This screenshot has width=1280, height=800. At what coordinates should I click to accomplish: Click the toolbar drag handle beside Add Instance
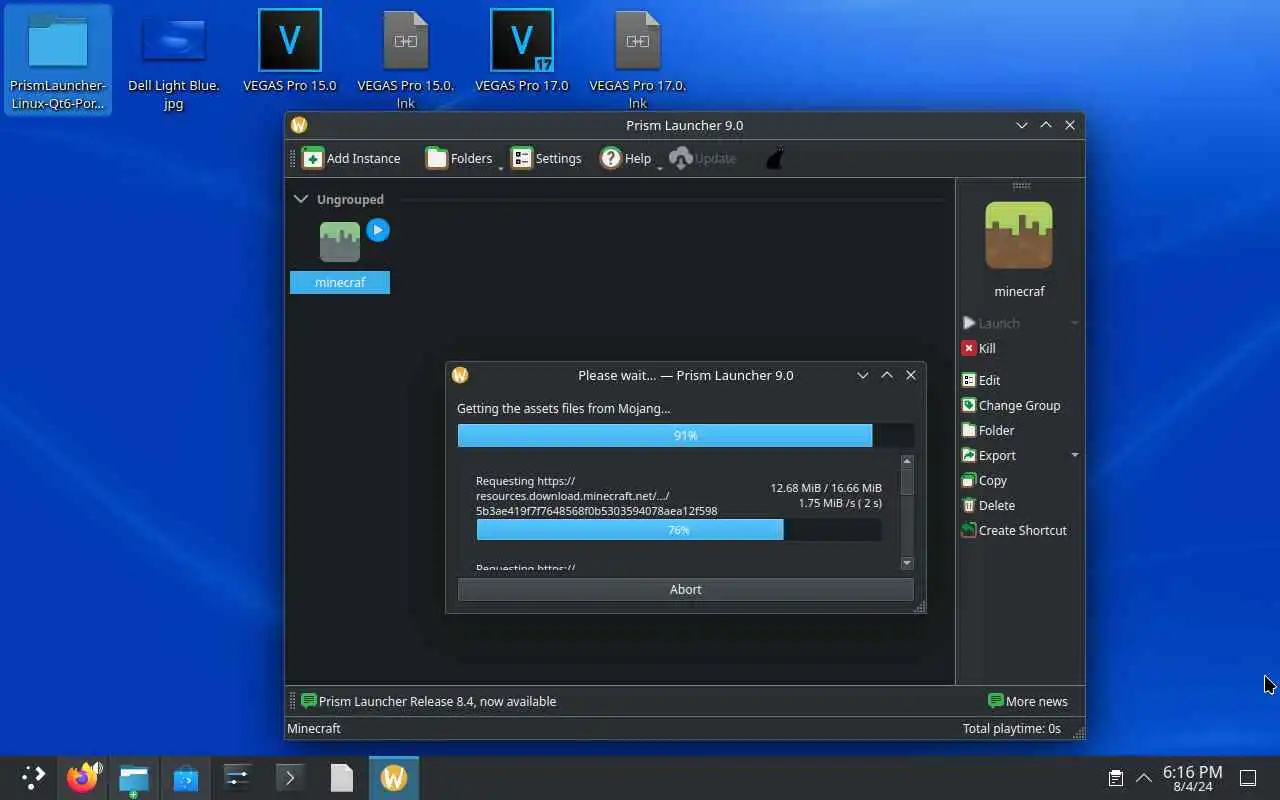pyautogui.click(x=293, y=158)
